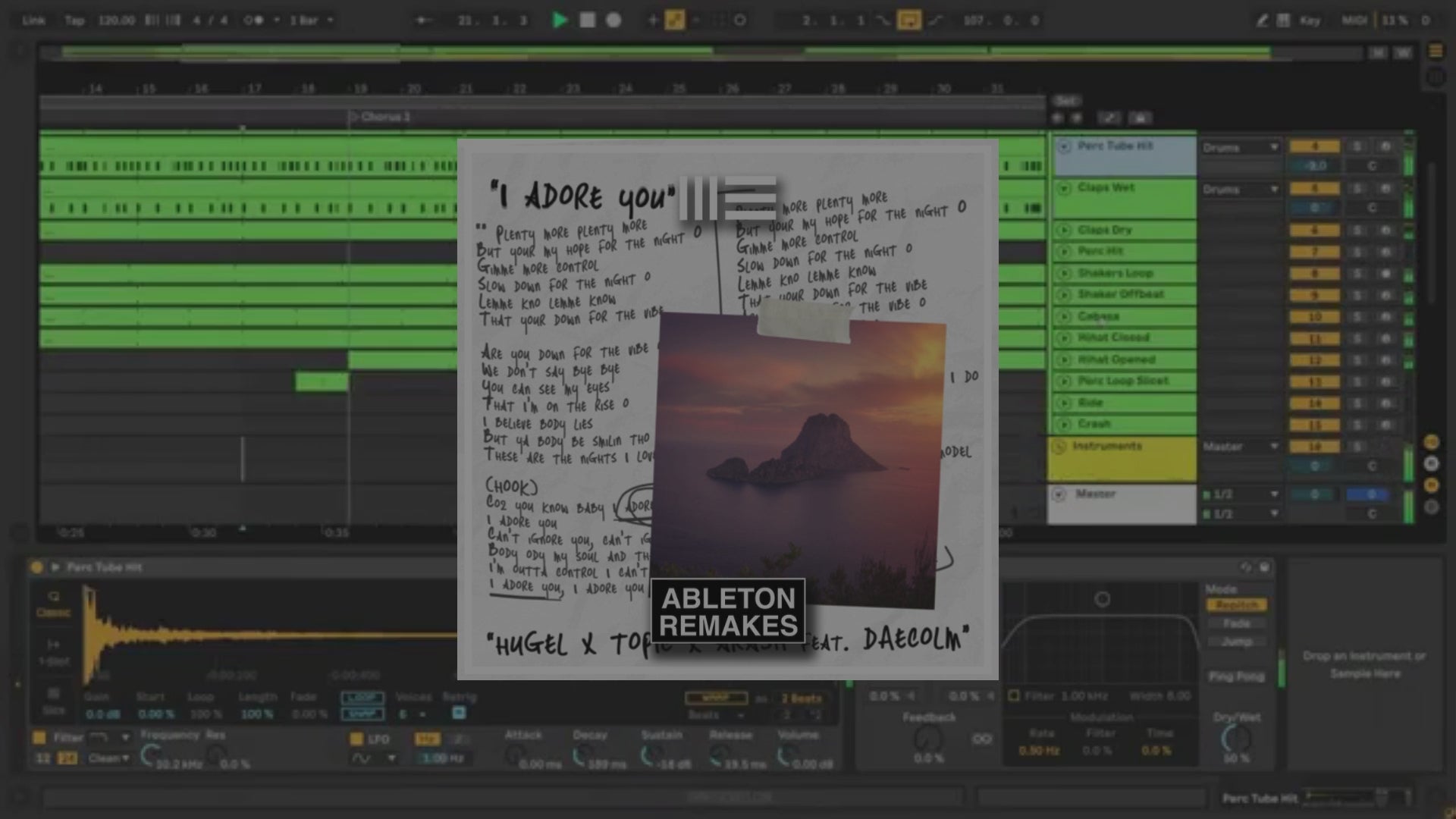Unfold the Claps Dry track
The width and height of the screenshot is (1456, 819).
[1063, 230]
